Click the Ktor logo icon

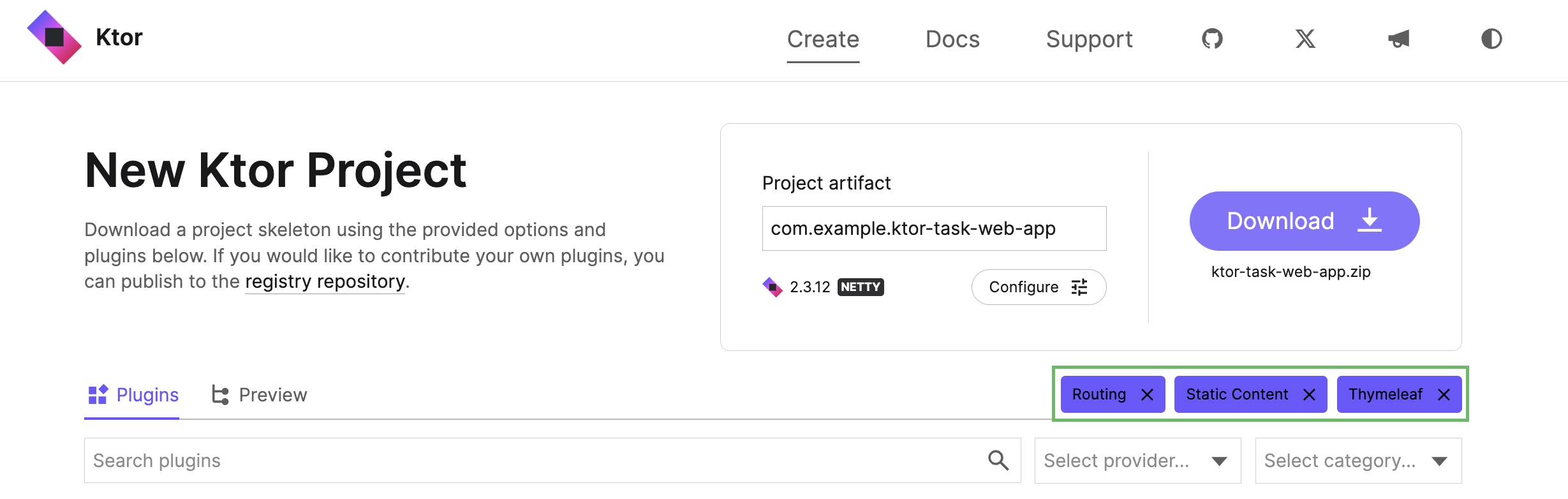[54, 37]
